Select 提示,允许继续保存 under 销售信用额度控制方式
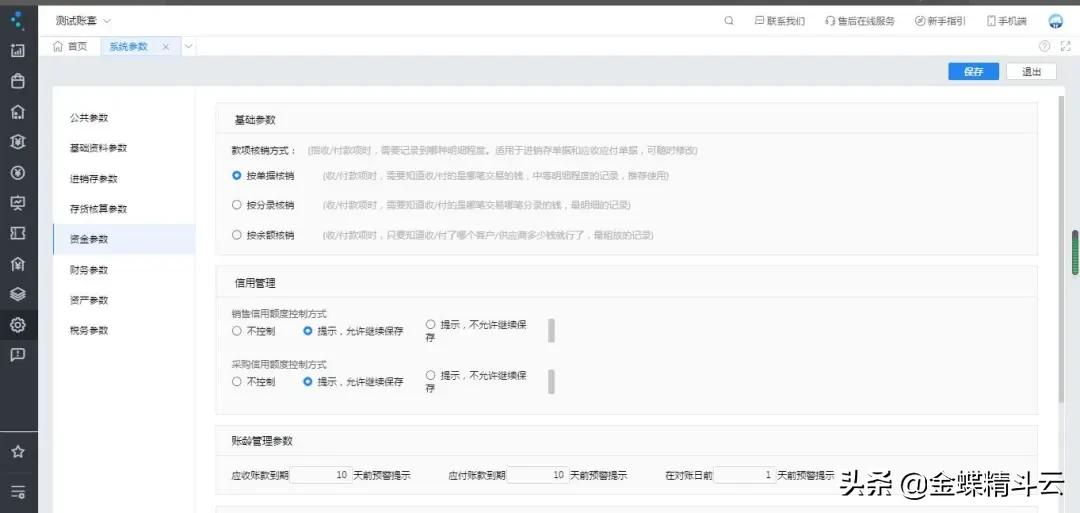Viewport: 1080px width, 513px height. pos(308,331)
